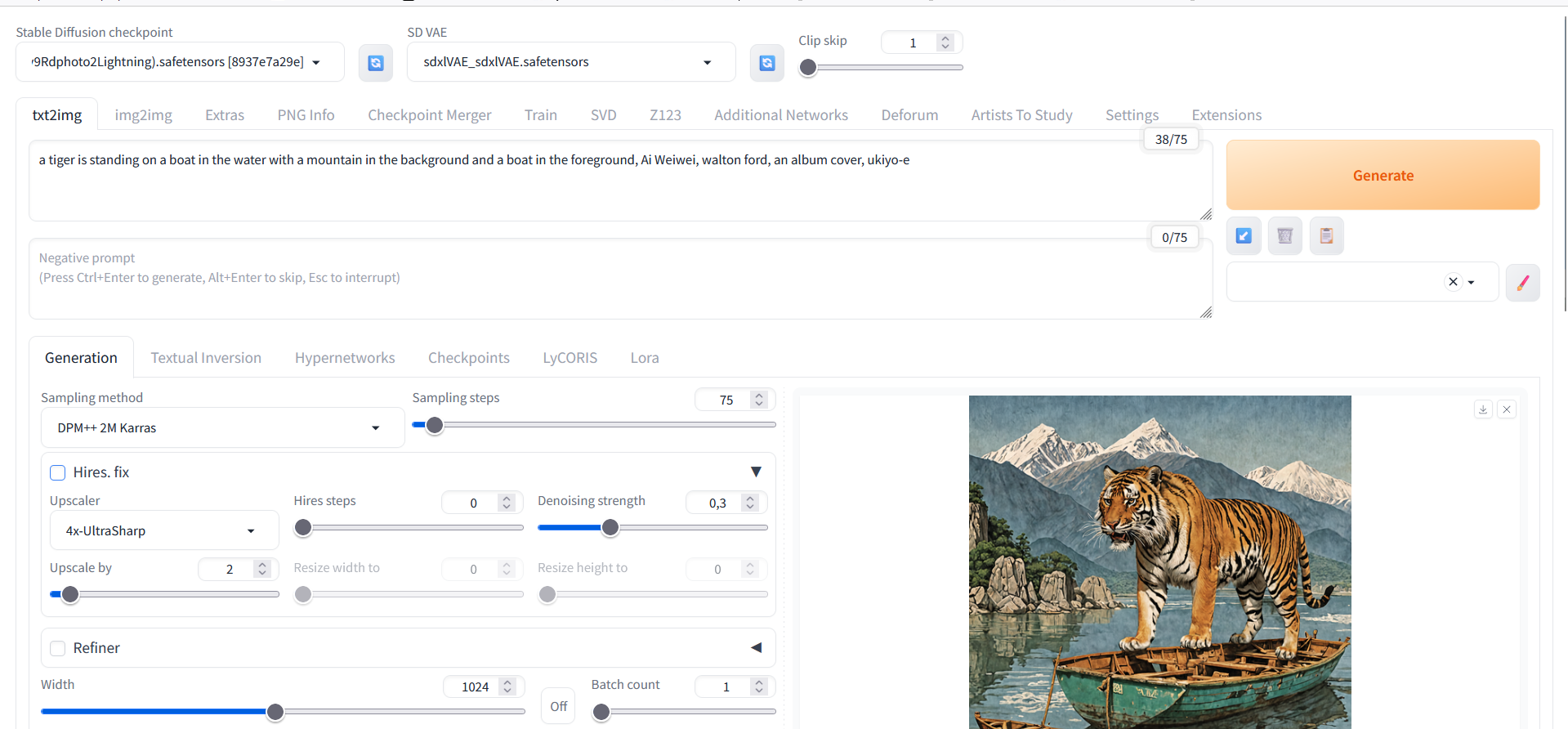Open the Artists To Study tab
This screenshot has height=729, width=1568.
point(1022,115)
